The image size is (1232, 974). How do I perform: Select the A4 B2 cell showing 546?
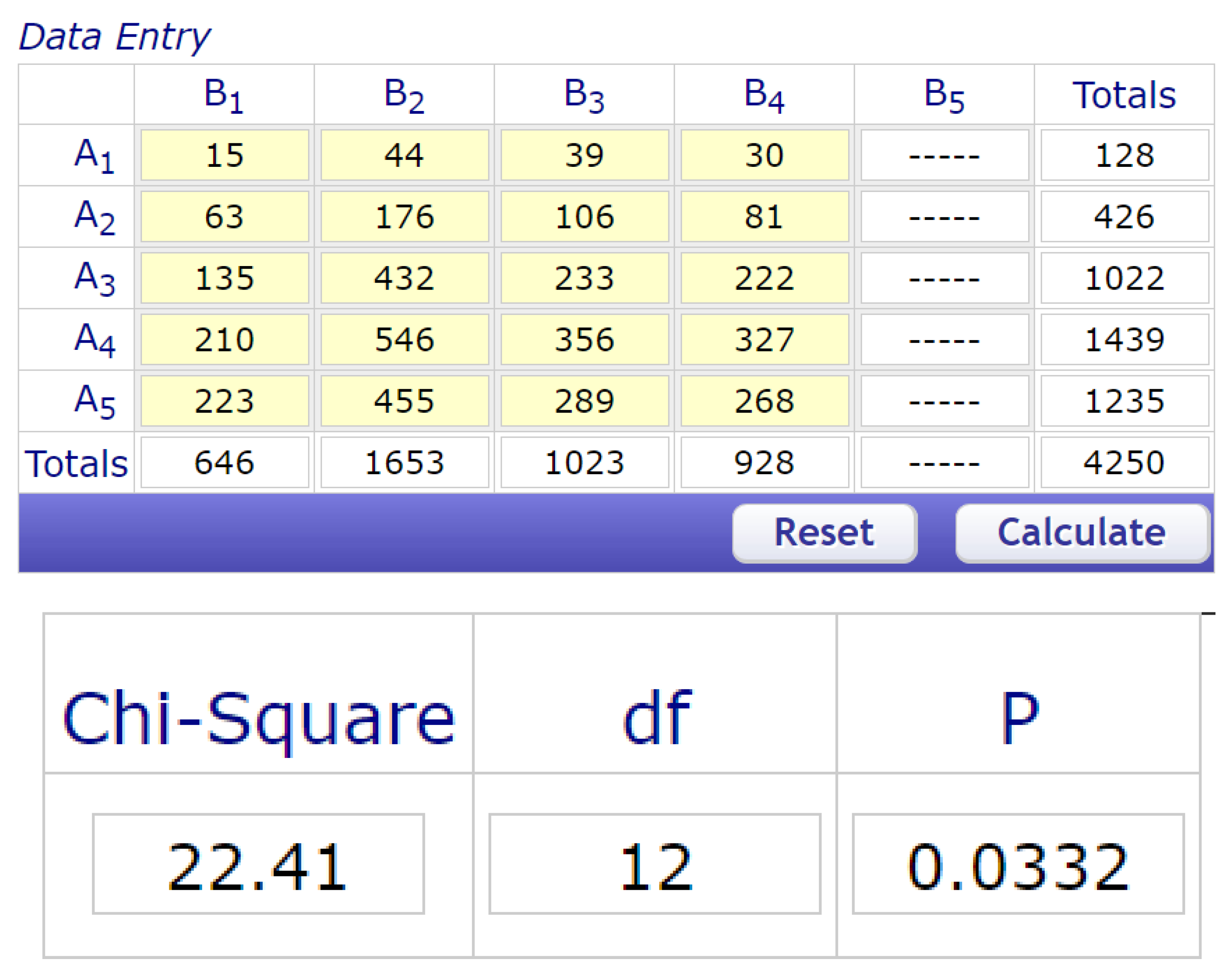[x=405, y=340]
